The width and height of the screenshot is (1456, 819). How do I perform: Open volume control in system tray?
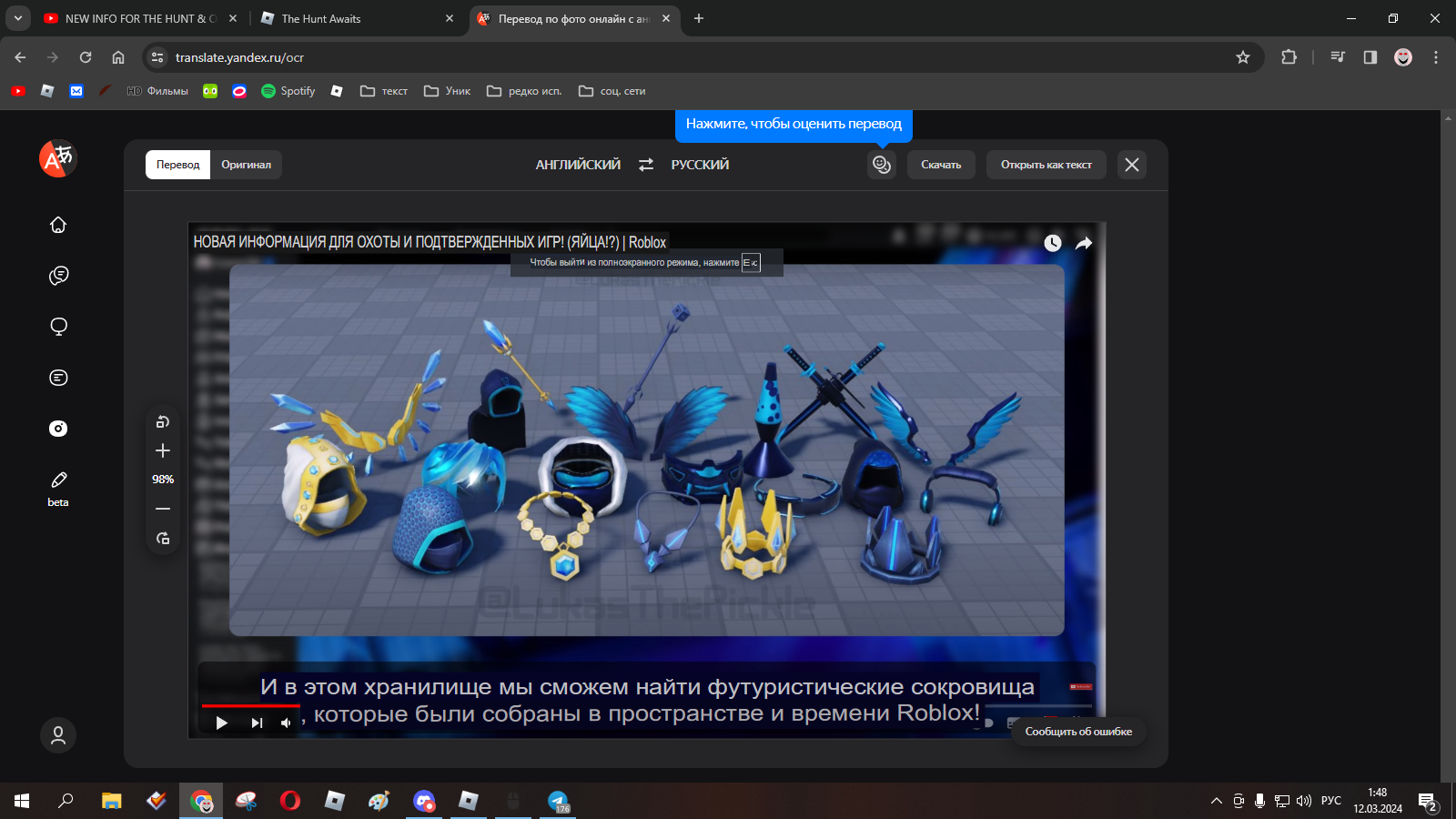point(1304,801)
